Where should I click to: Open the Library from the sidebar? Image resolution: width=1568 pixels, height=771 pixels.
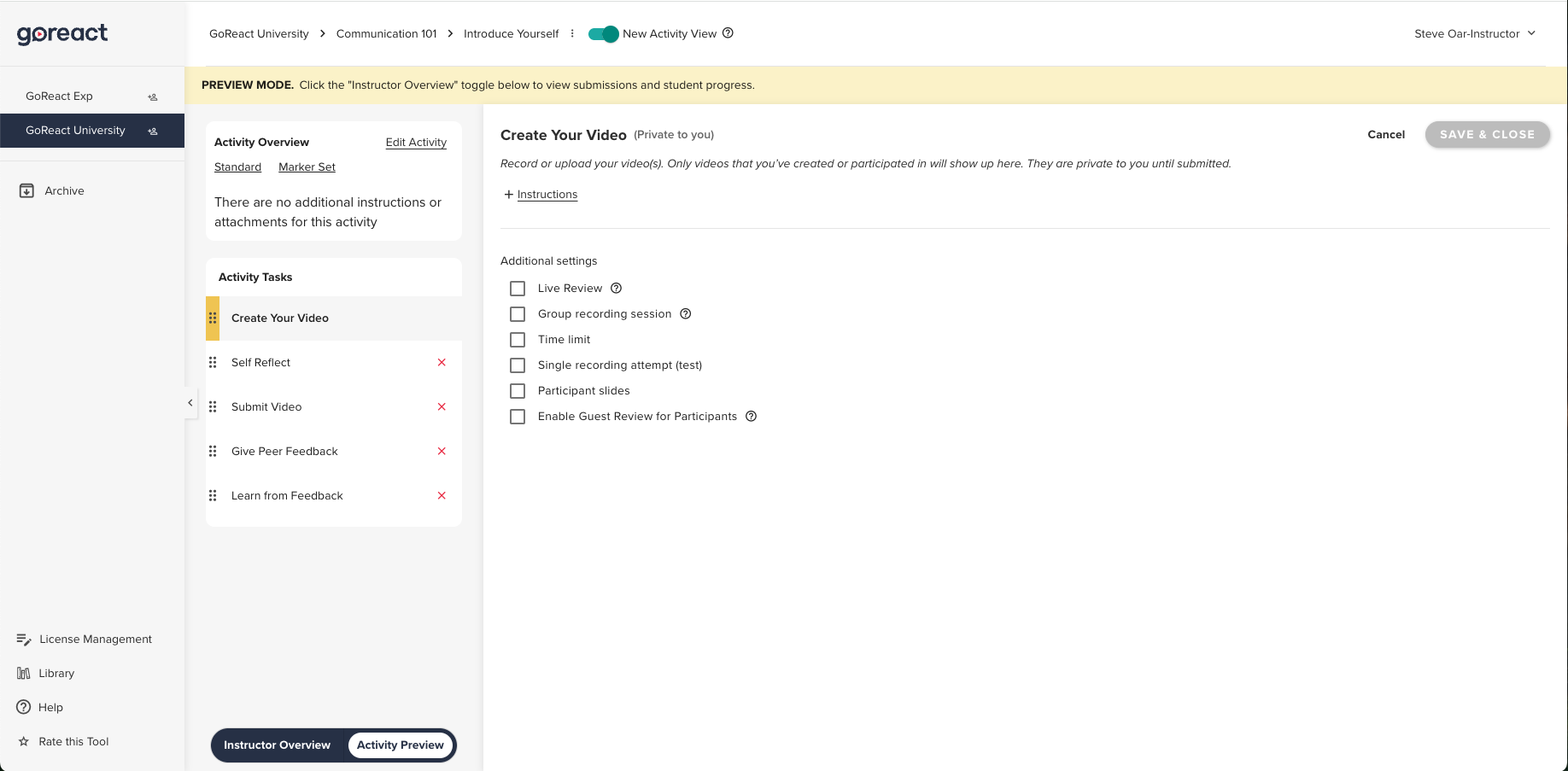tap(56, 673)
